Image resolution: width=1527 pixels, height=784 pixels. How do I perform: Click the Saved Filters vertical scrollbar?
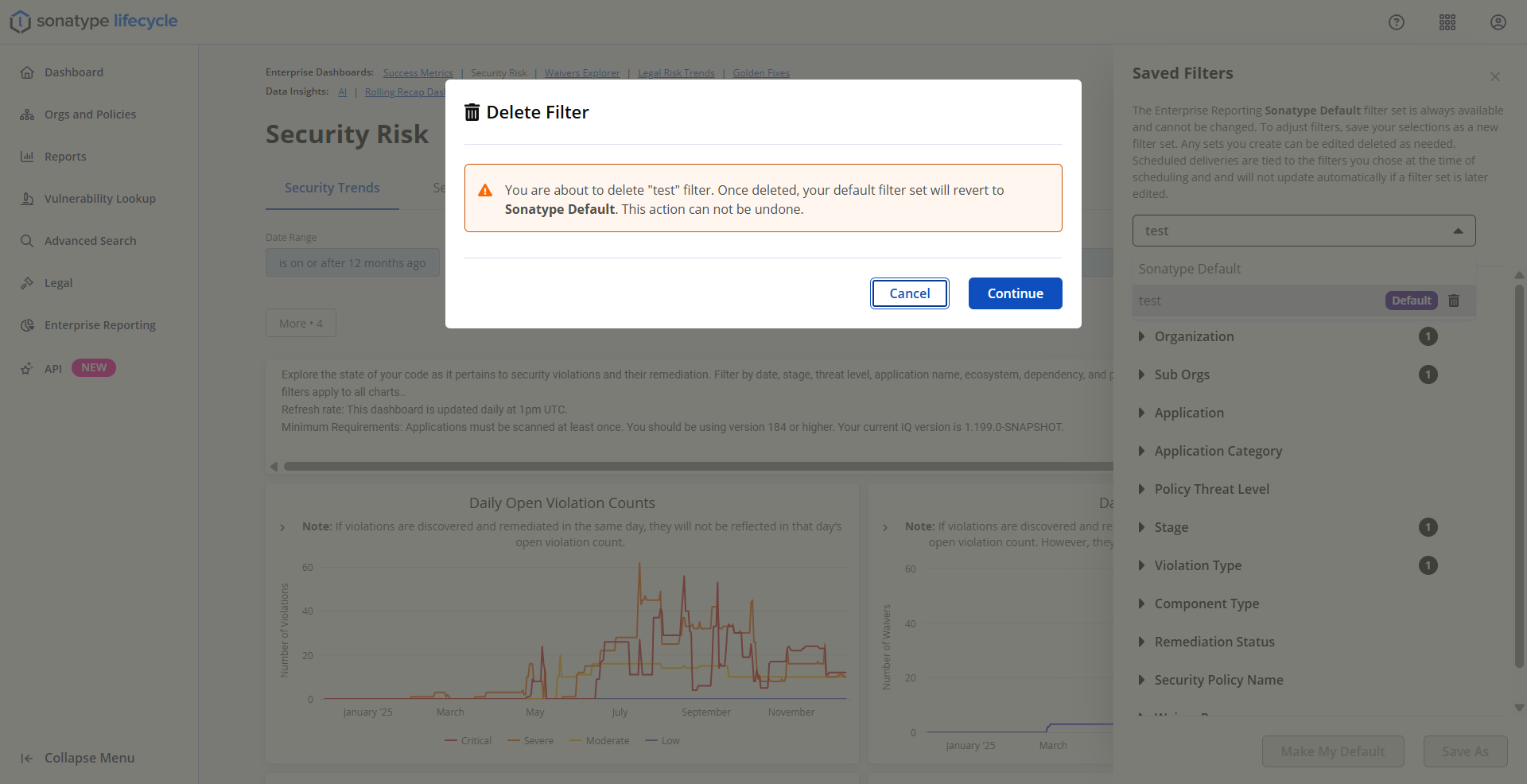point(1519,477)
